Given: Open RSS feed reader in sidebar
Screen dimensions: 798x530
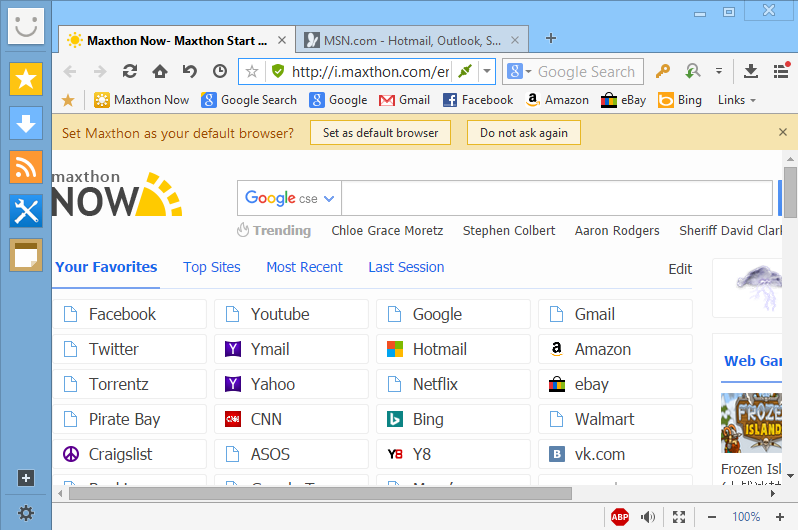Looking at the screenshot, I should click(26, 167).
